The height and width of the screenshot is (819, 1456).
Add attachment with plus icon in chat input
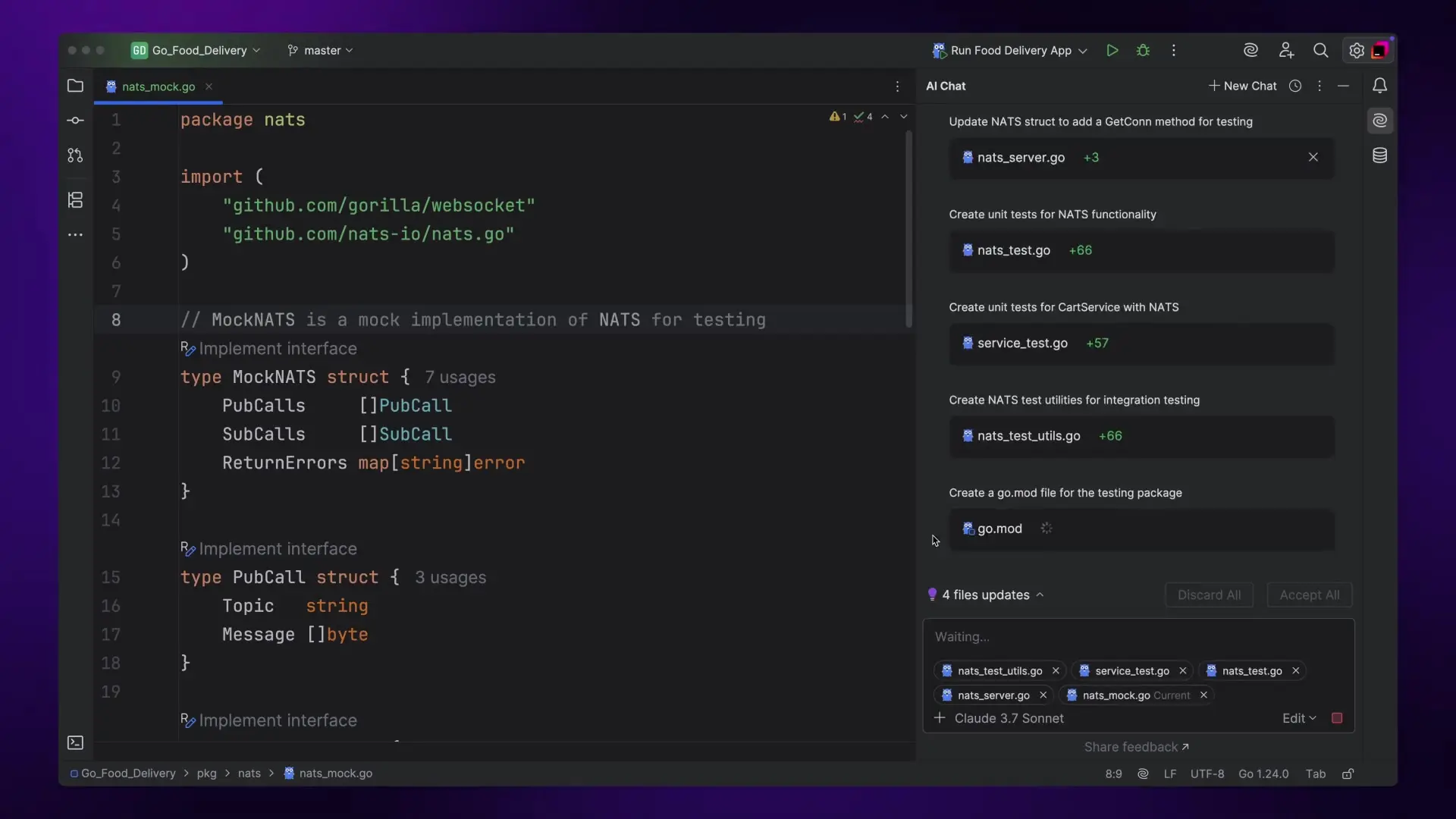940,717
